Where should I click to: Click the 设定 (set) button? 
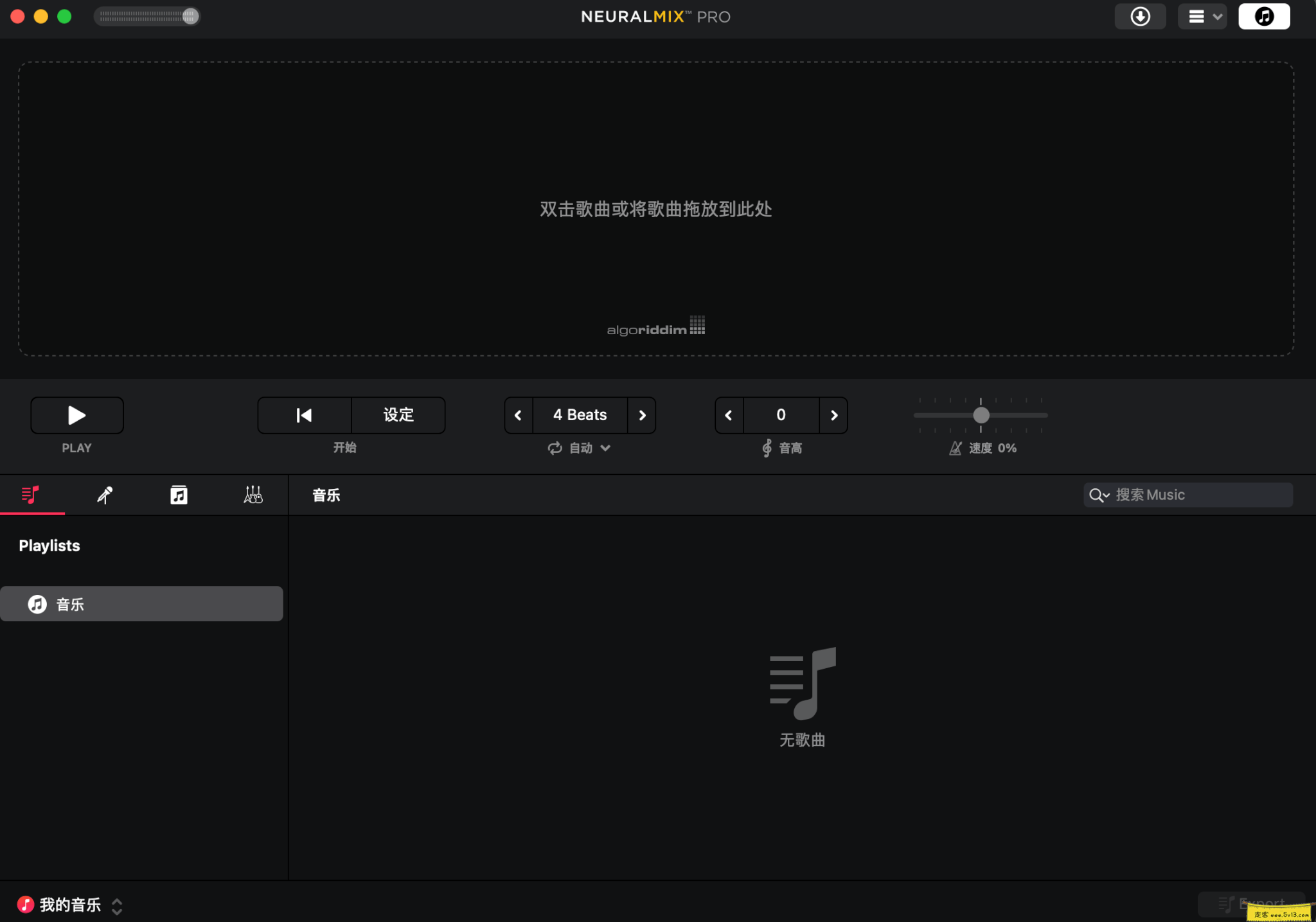coord(398,414)
